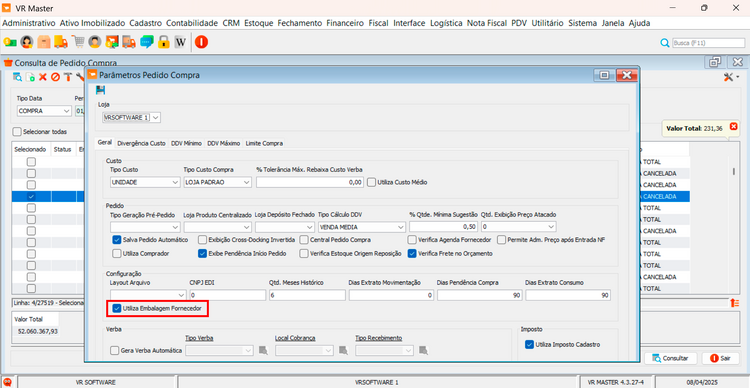Click the red X delete icon in Consulta toolbar

pos(43,77)
